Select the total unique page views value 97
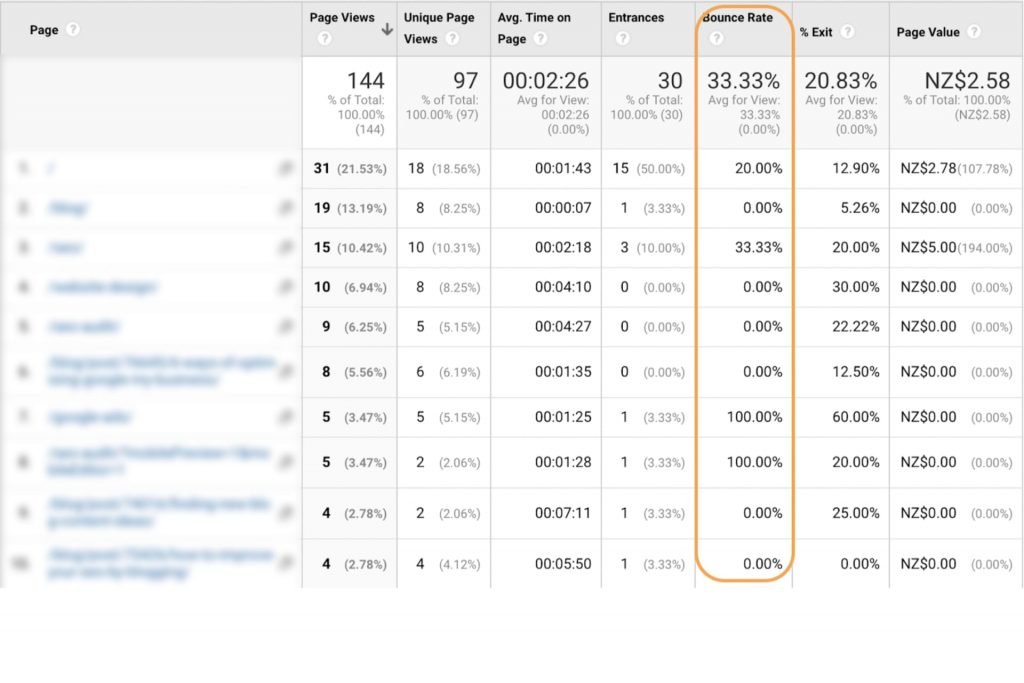1024x683 pixels. tap(466, 80)
